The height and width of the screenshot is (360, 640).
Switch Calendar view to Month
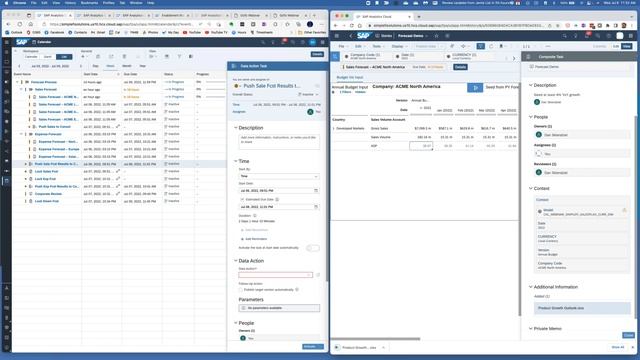pos(127,66)
